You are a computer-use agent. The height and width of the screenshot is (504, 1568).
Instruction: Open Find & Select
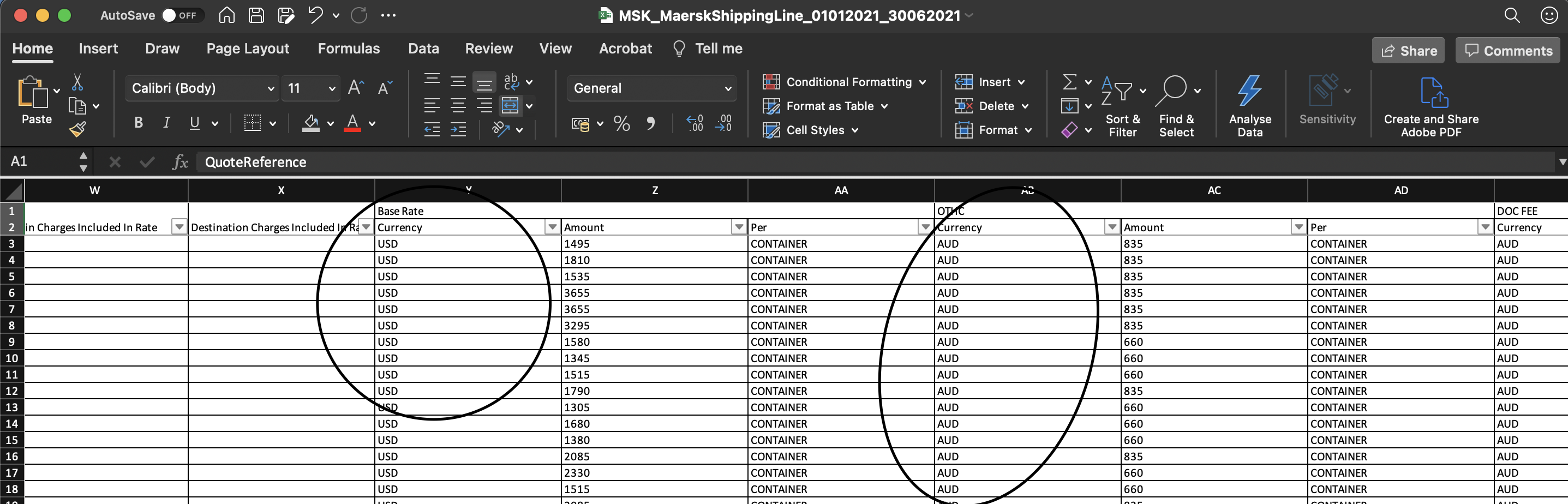tap(1177, 106)
